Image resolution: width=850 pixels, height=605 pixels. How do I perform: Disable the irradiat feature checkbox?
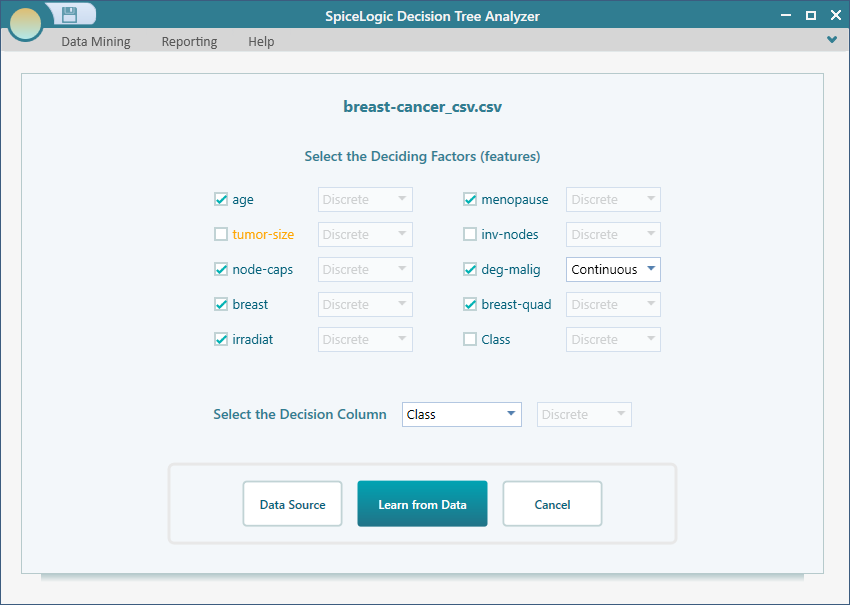(221, 339)
